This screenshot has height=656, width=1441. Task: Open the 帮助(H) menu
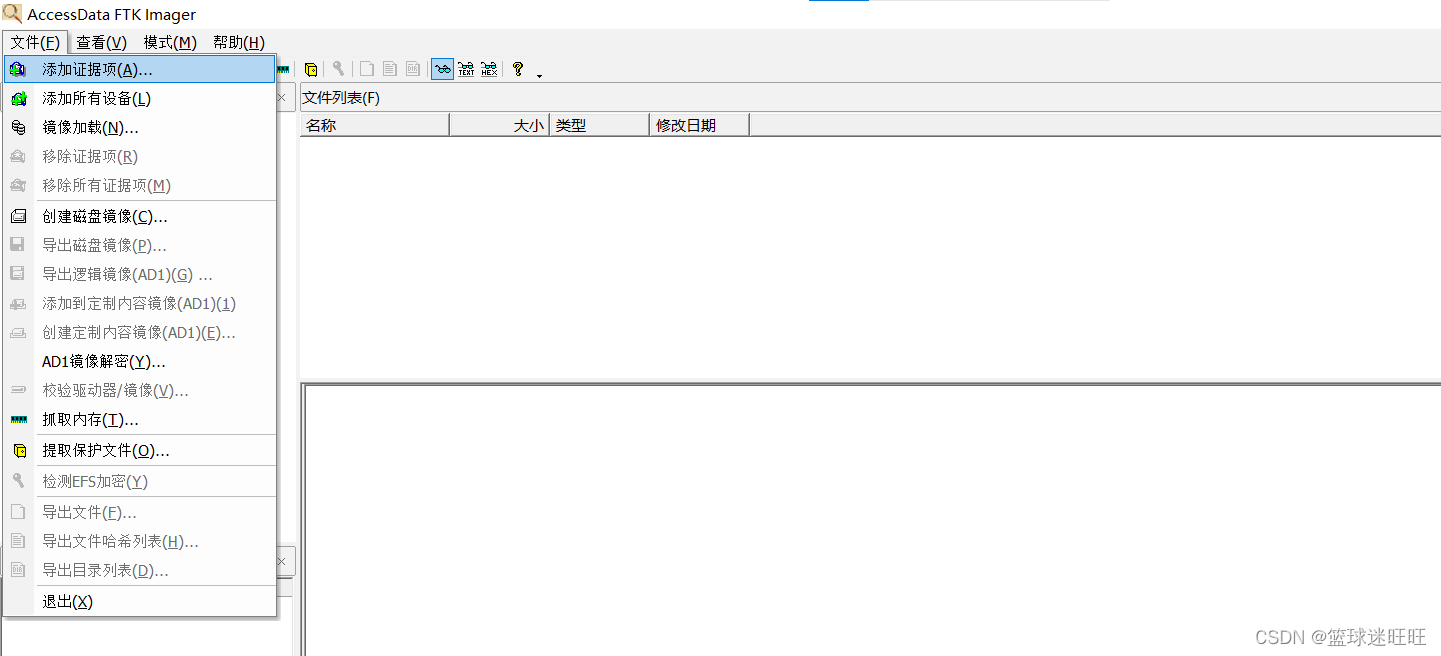coord(239,42)
